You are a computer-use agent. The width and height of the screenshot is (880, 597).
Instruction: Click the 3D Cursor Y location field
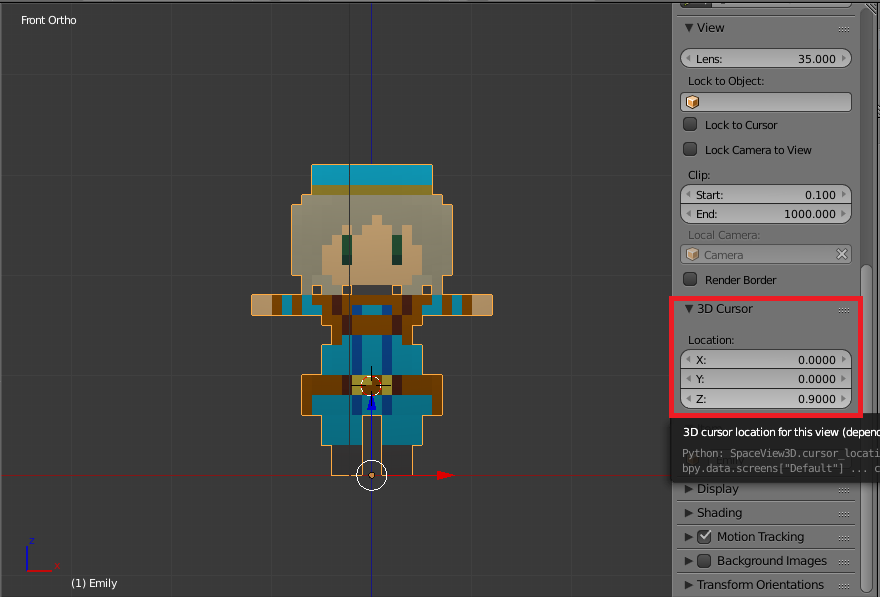(x=766, y=379)
